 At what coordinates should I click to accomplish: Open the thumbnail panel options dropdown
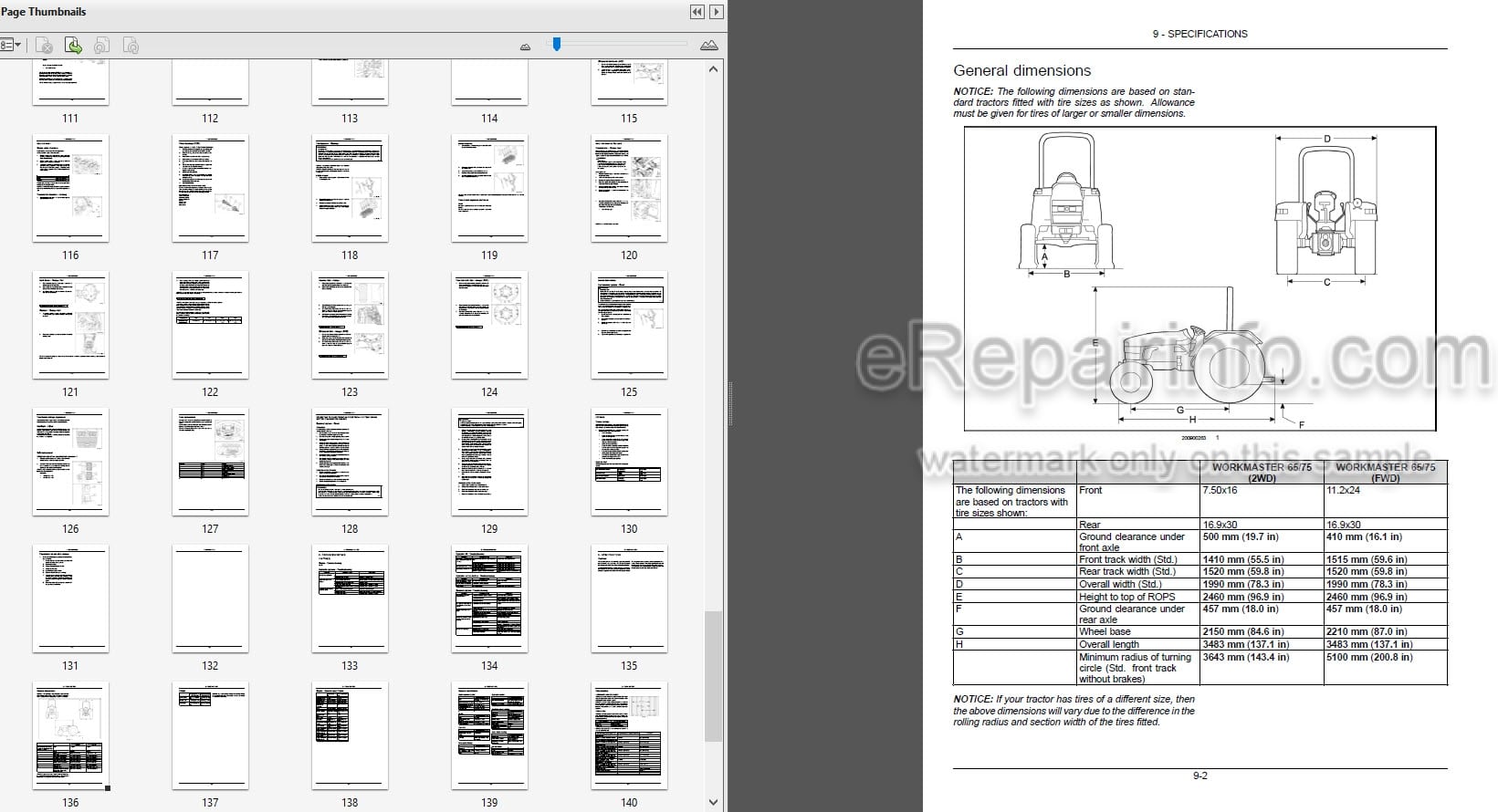point(11,45)
